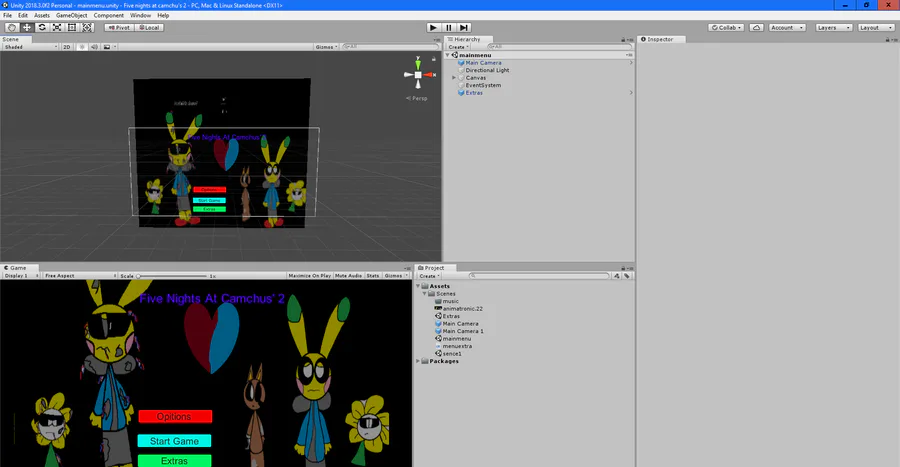This screenshot has height=467, width=900.
Task: Open Project Create menu
Action: point(429,276)
